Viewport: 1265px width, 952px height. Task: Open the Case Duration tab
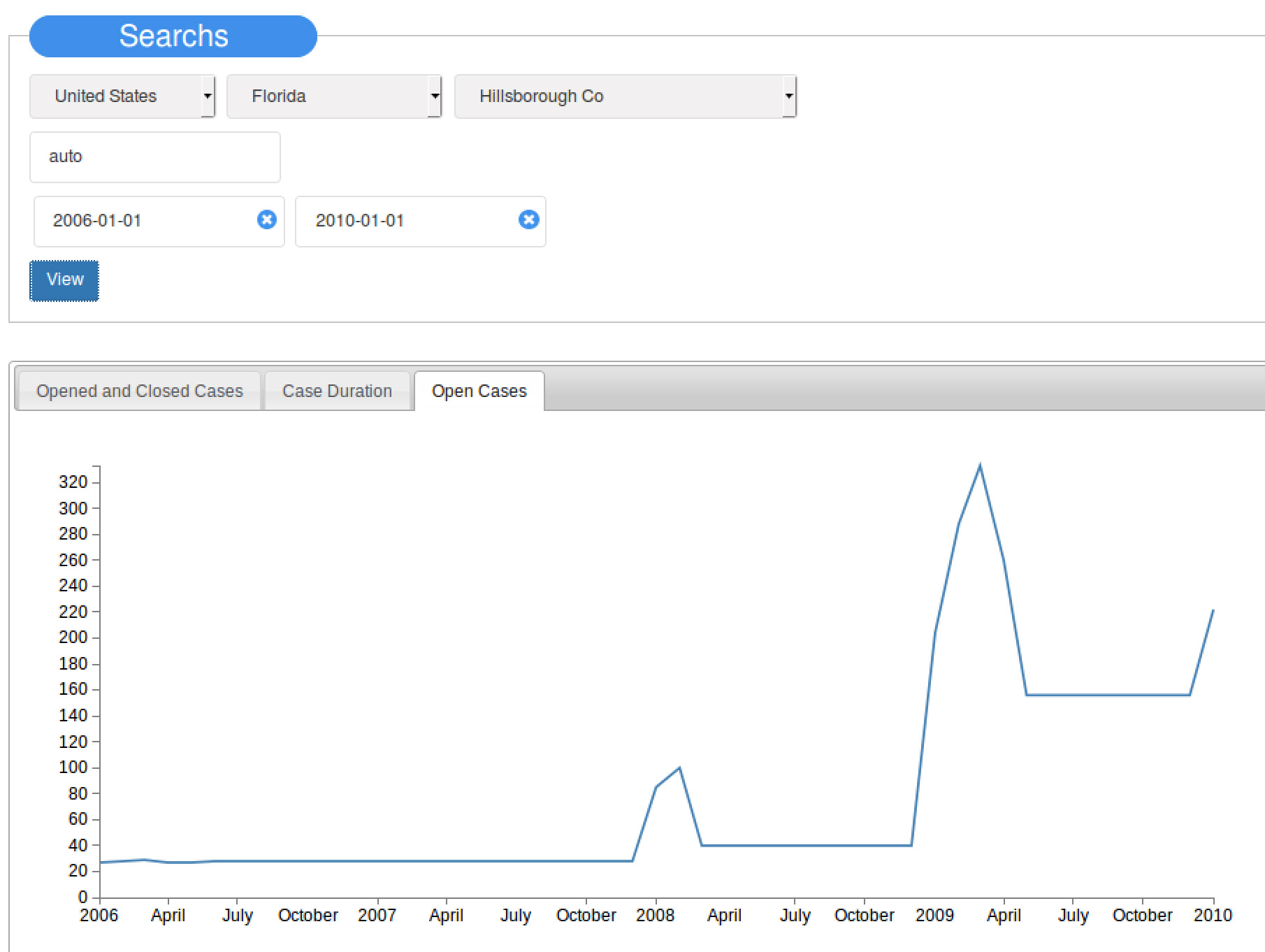[337, 391]
